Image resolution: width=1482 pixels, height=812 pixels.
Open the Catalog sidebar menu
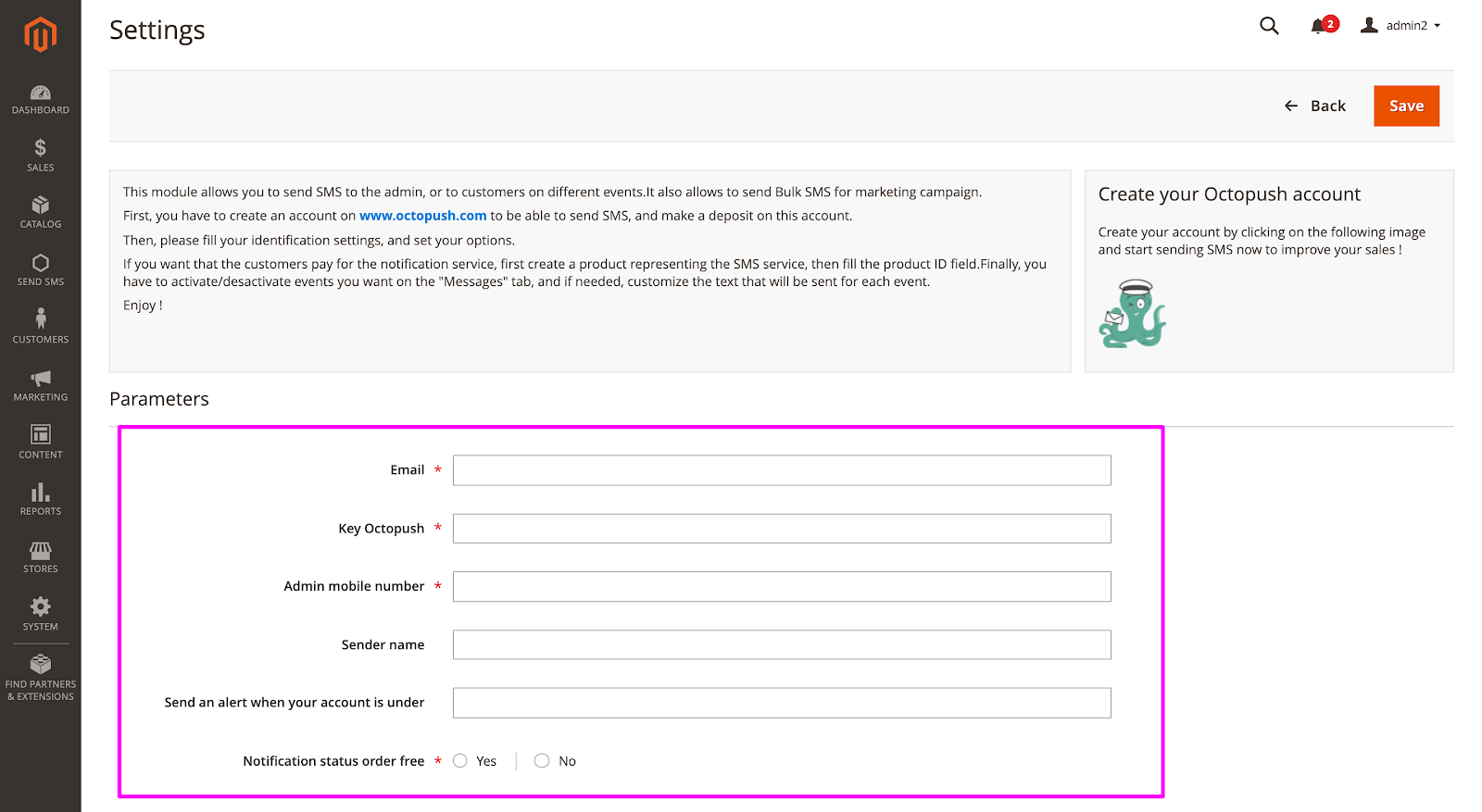pyautogui.click(x=40, y=213)
